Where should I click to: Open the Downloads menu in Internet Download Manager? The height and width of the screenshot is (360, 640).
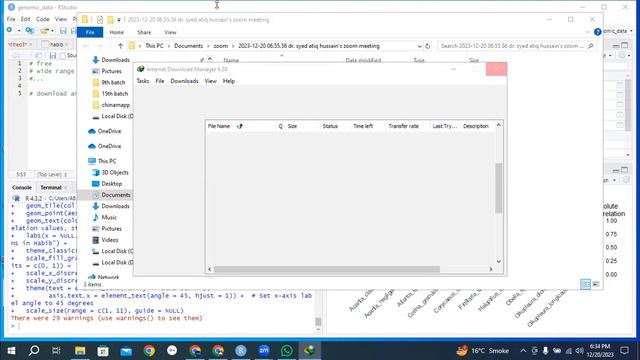[184, 81]
